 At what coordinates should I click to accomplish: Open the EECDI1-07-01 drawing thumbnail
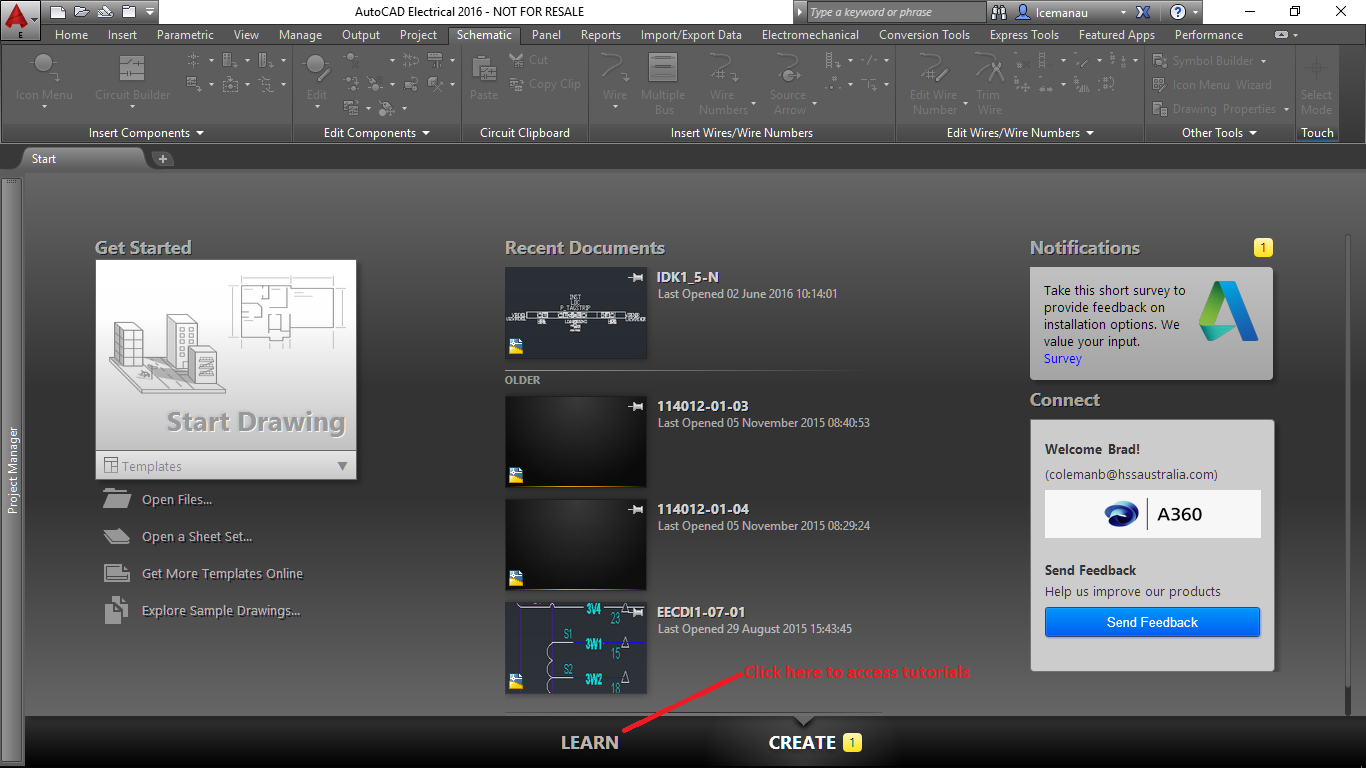[576, 648]
